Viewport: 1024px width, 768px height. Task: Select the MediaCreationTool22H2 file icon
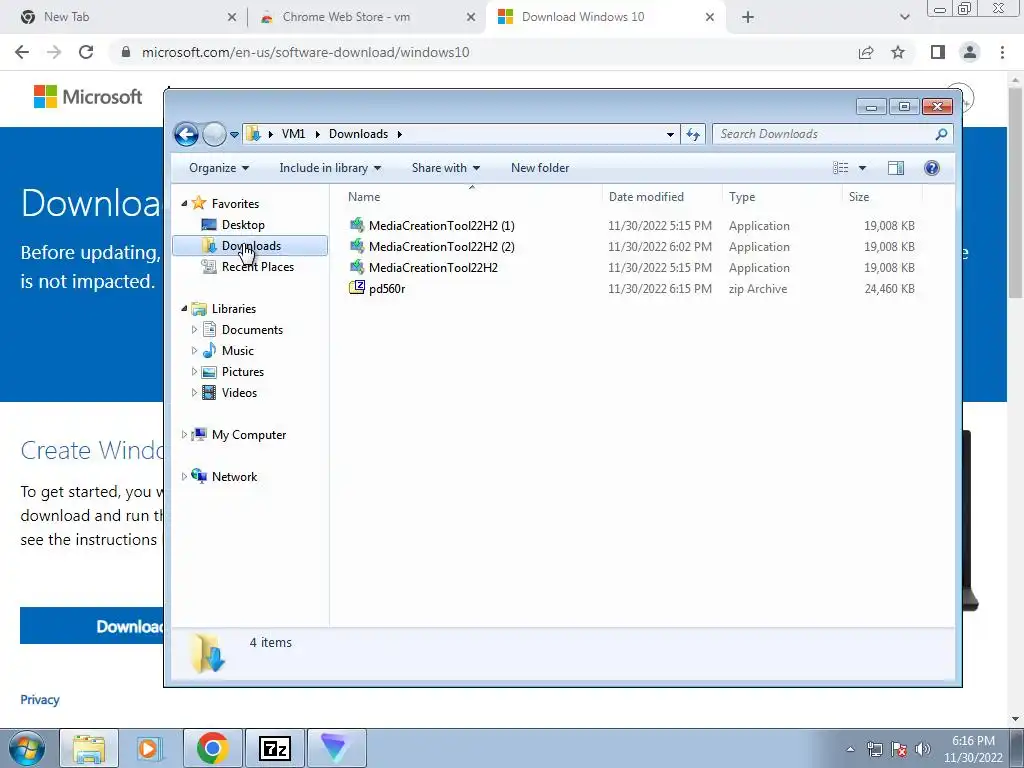(357, 266)
